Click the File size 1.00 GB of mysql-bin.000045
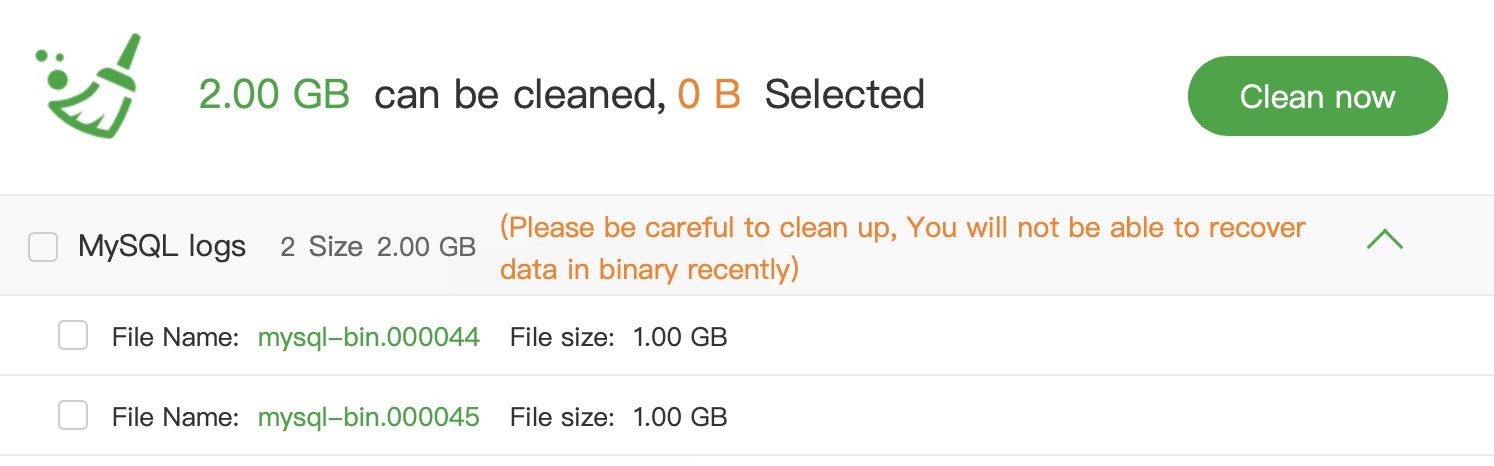This screenshot has width=1494, height=466. (x=680, y=417)
